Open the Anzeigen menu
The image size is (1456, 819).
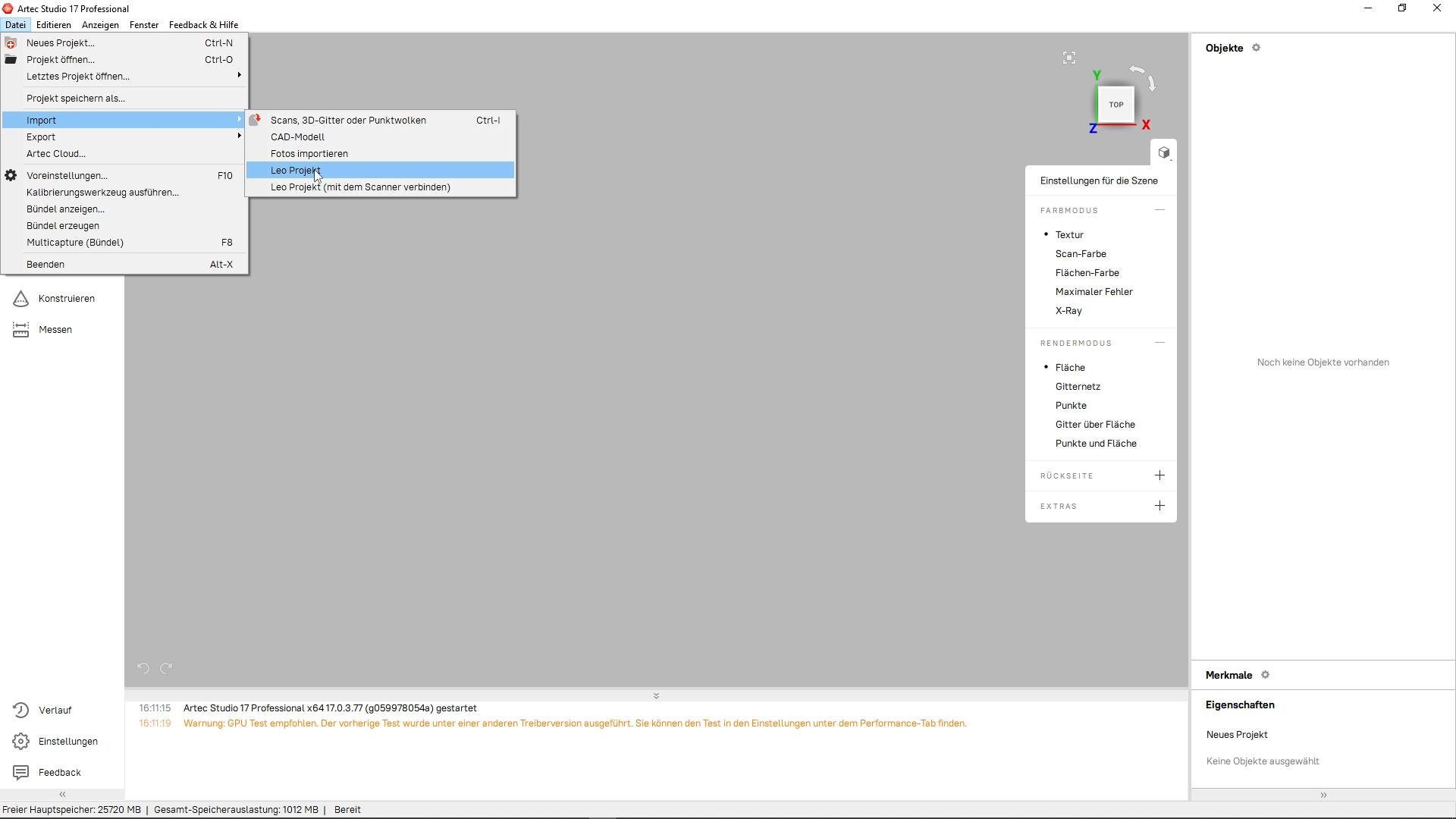(x=100, y=25)
